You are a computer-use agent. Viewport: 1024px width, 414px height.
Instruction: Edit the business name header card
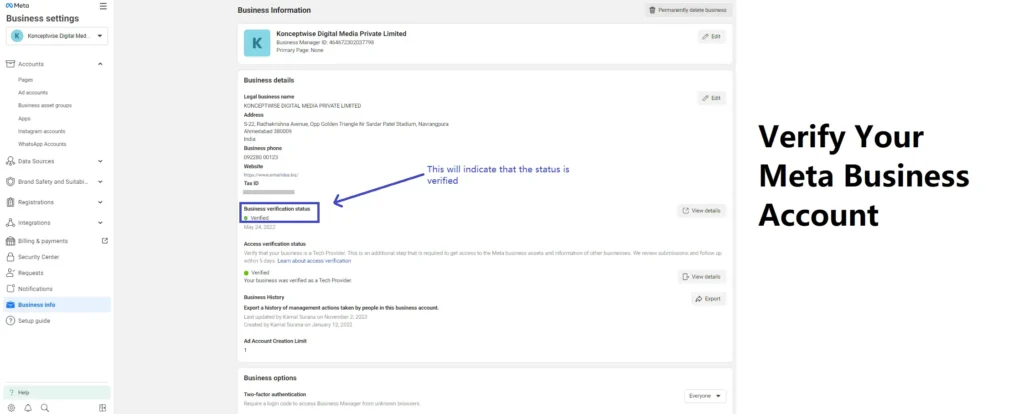tap(711, 37)
